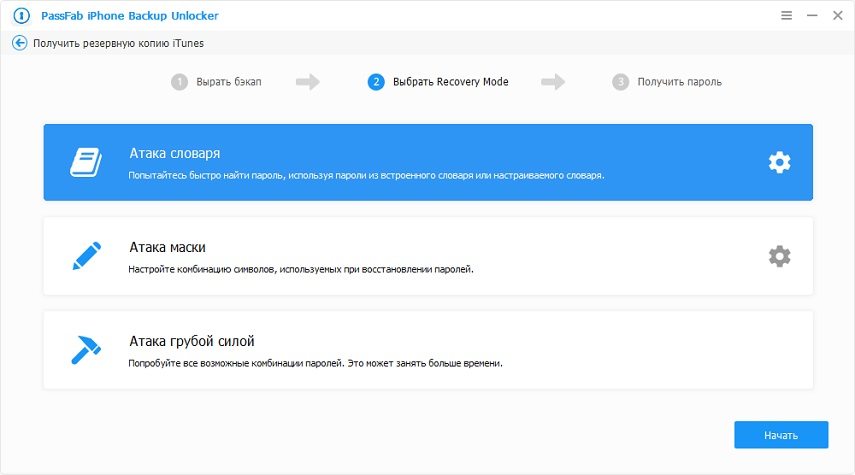Click the step 1 number circle
Viewport: 855px width, 475px height.
tap(179, 82)
